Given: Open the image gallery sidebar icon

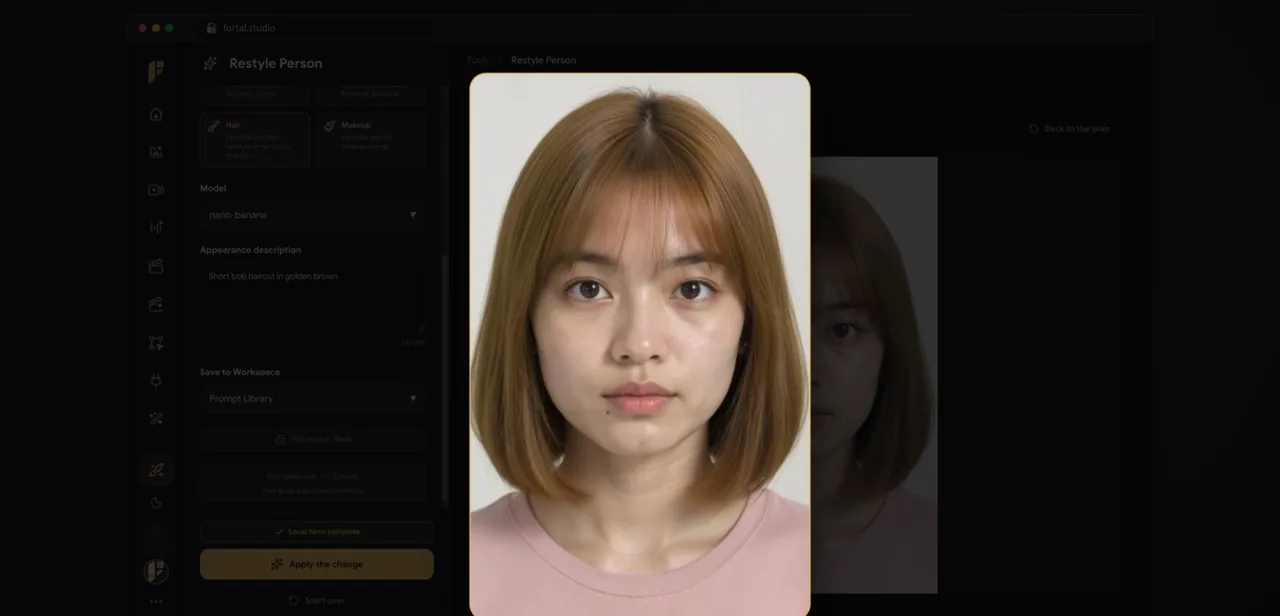Looking at the screenshot, I should (x=156, y=152).
